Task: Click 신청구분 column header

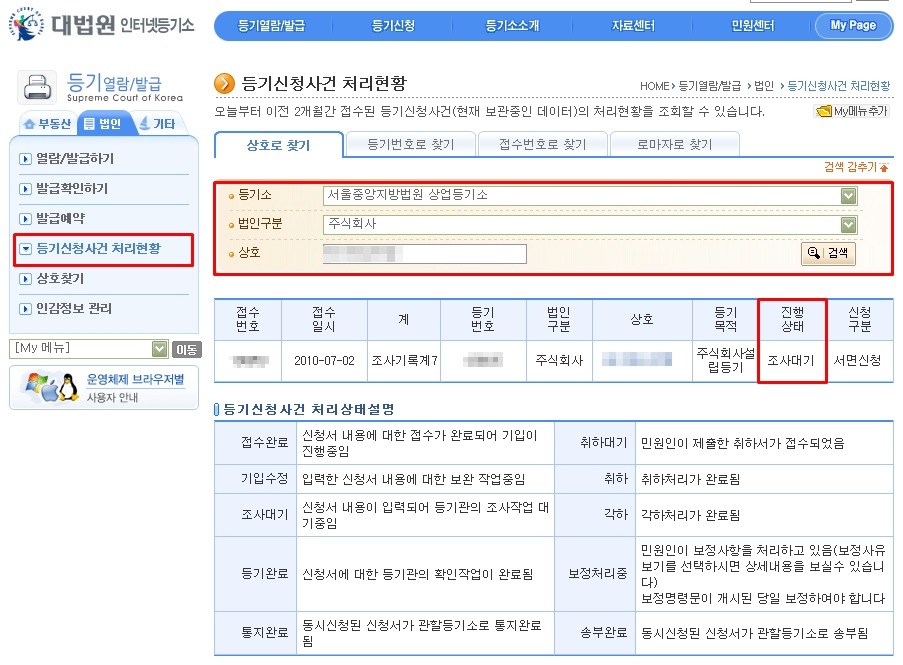Action: pyautogui.click(x=860, y=320)
